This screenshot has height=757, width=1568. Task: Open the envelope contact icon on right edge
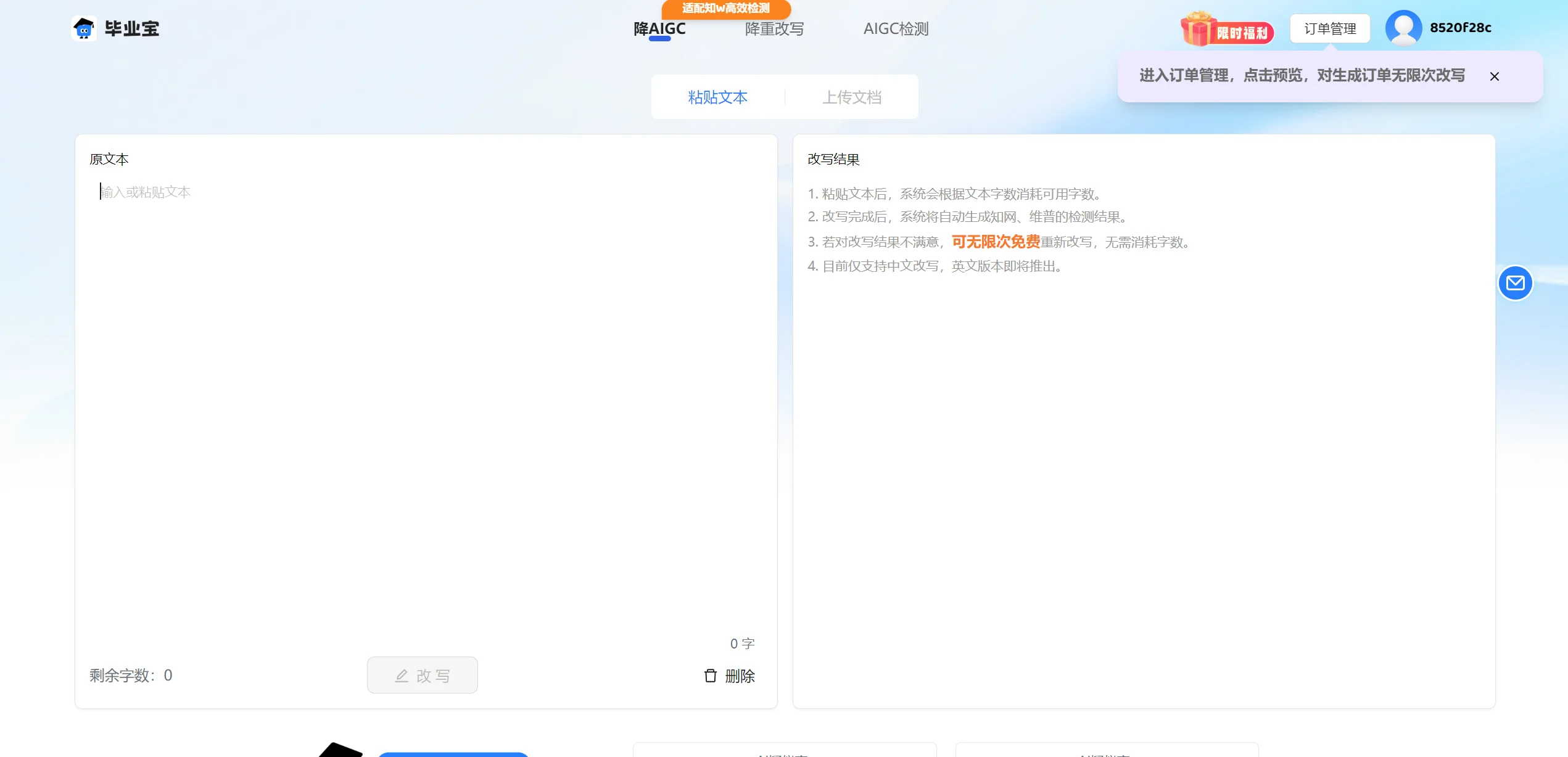pos(1515,283)
